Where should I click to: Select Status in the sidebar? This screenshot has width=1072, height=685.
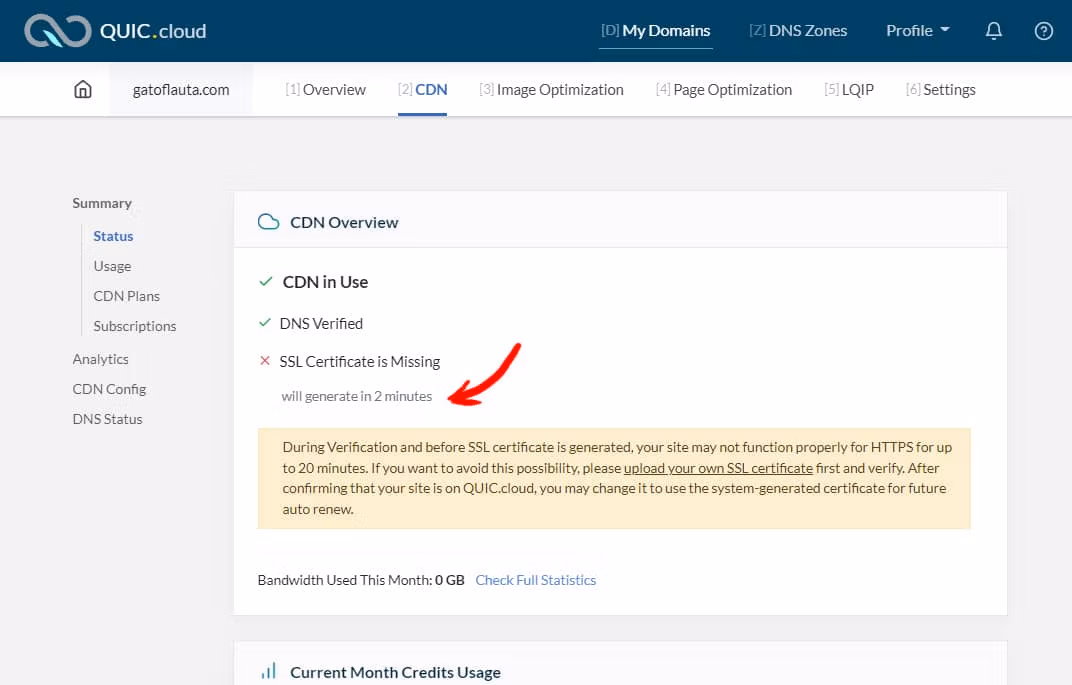pos(113,236)
